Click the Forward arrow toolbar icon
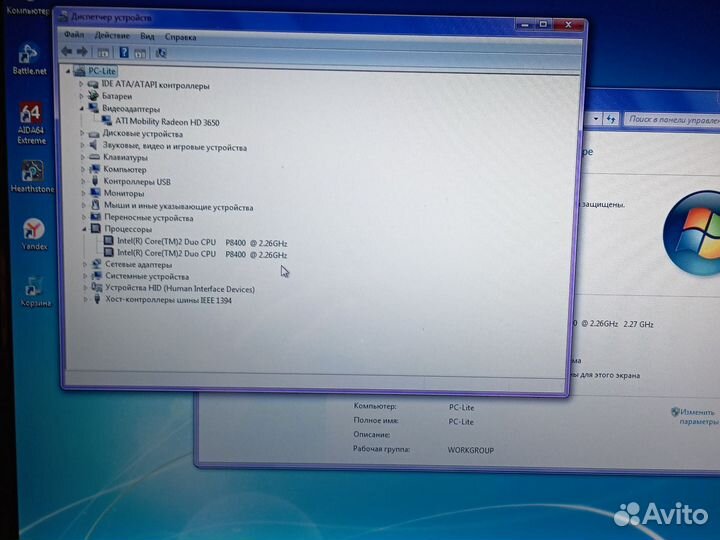This screenshot has width=720, height=540. (x=82, y=52)
